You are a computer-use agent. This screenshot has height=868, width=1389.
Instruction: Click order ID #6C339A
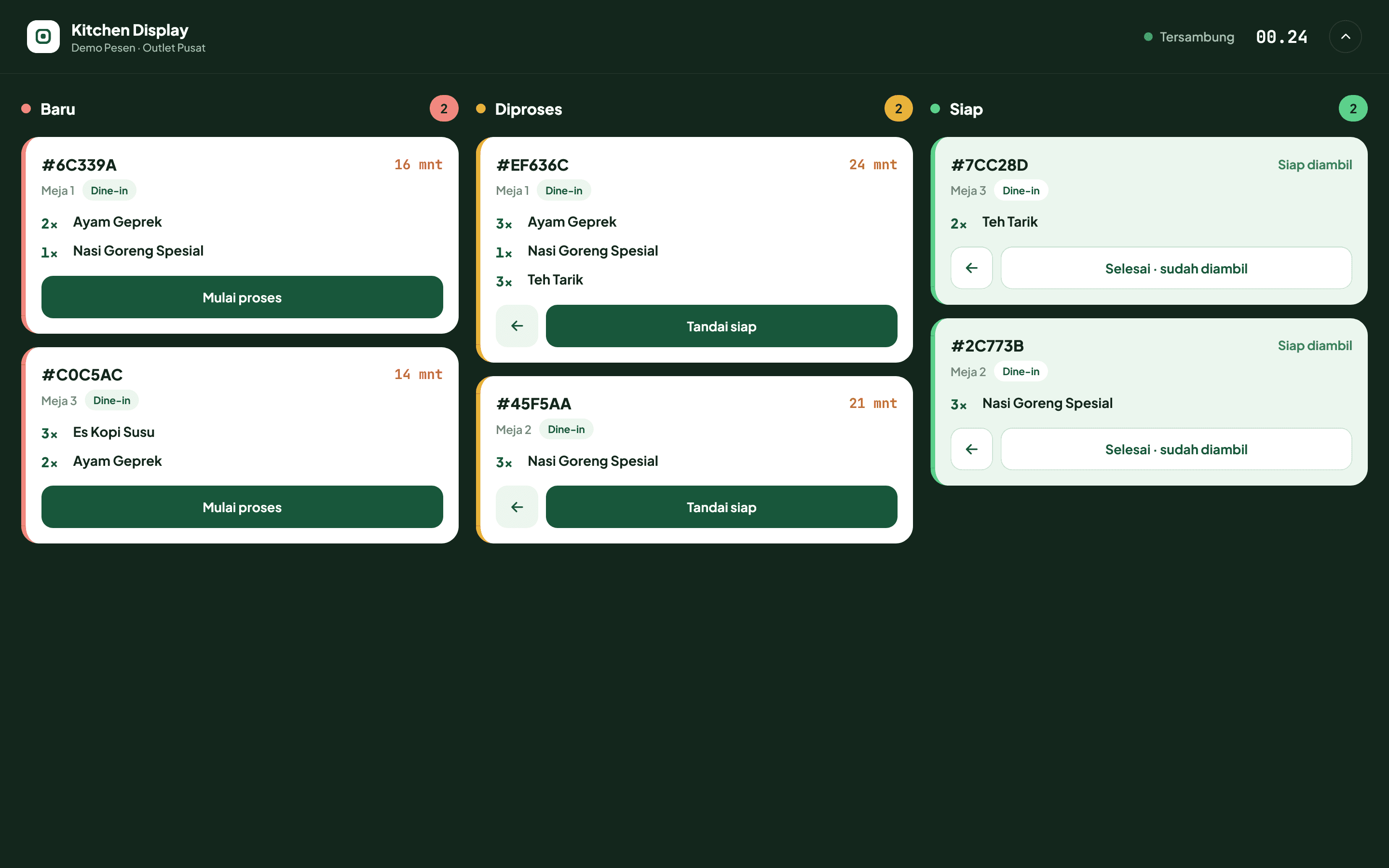coord(79,165)
